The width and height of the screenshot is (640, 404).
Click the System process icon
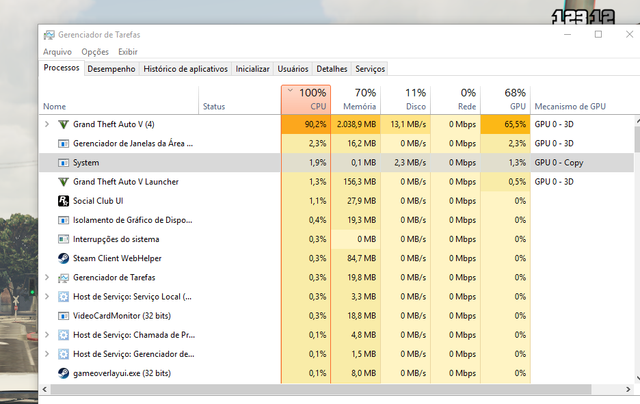(x=63, y=163)
